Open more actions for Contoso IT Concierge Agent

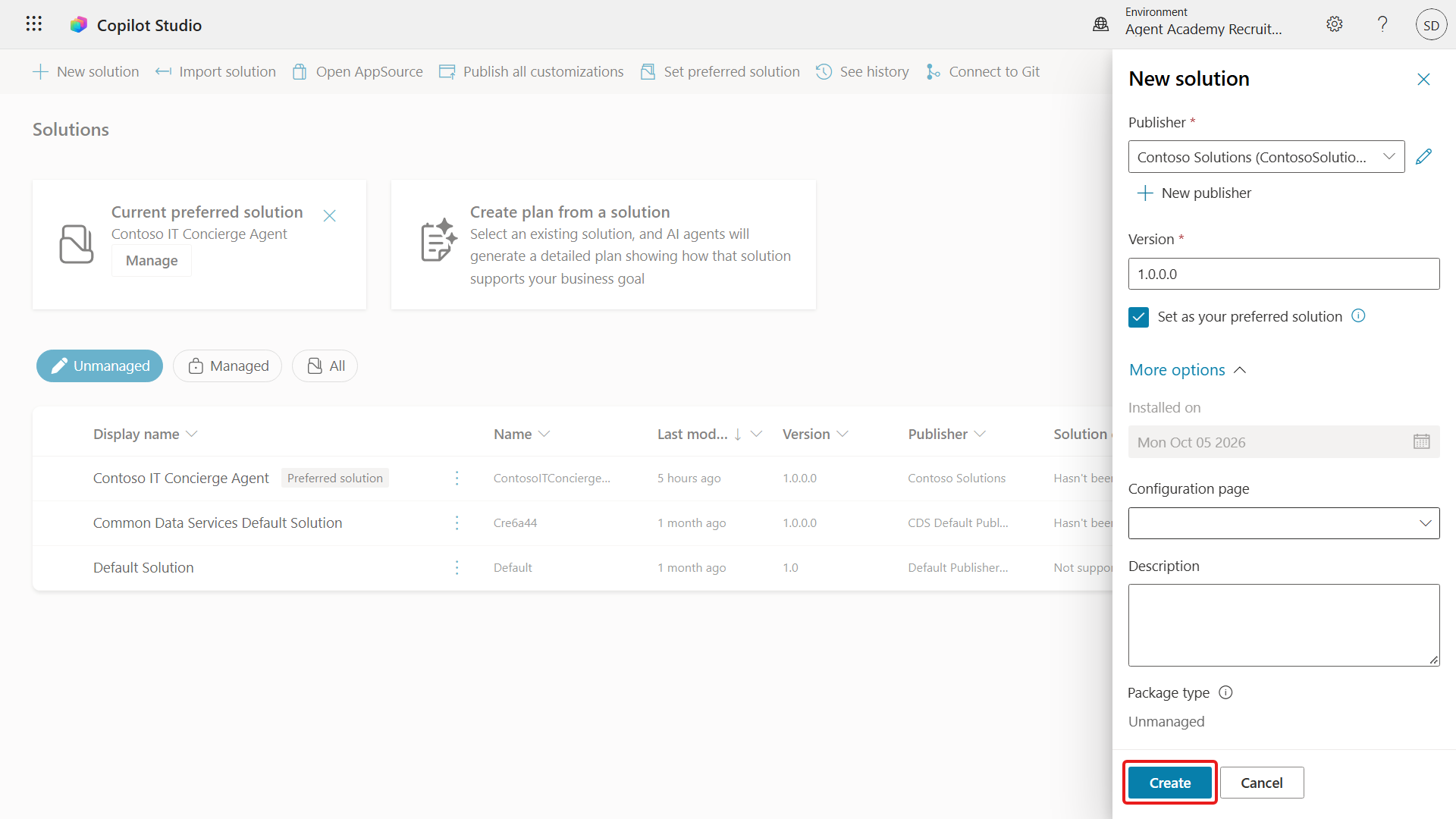[x=457, y=478]
